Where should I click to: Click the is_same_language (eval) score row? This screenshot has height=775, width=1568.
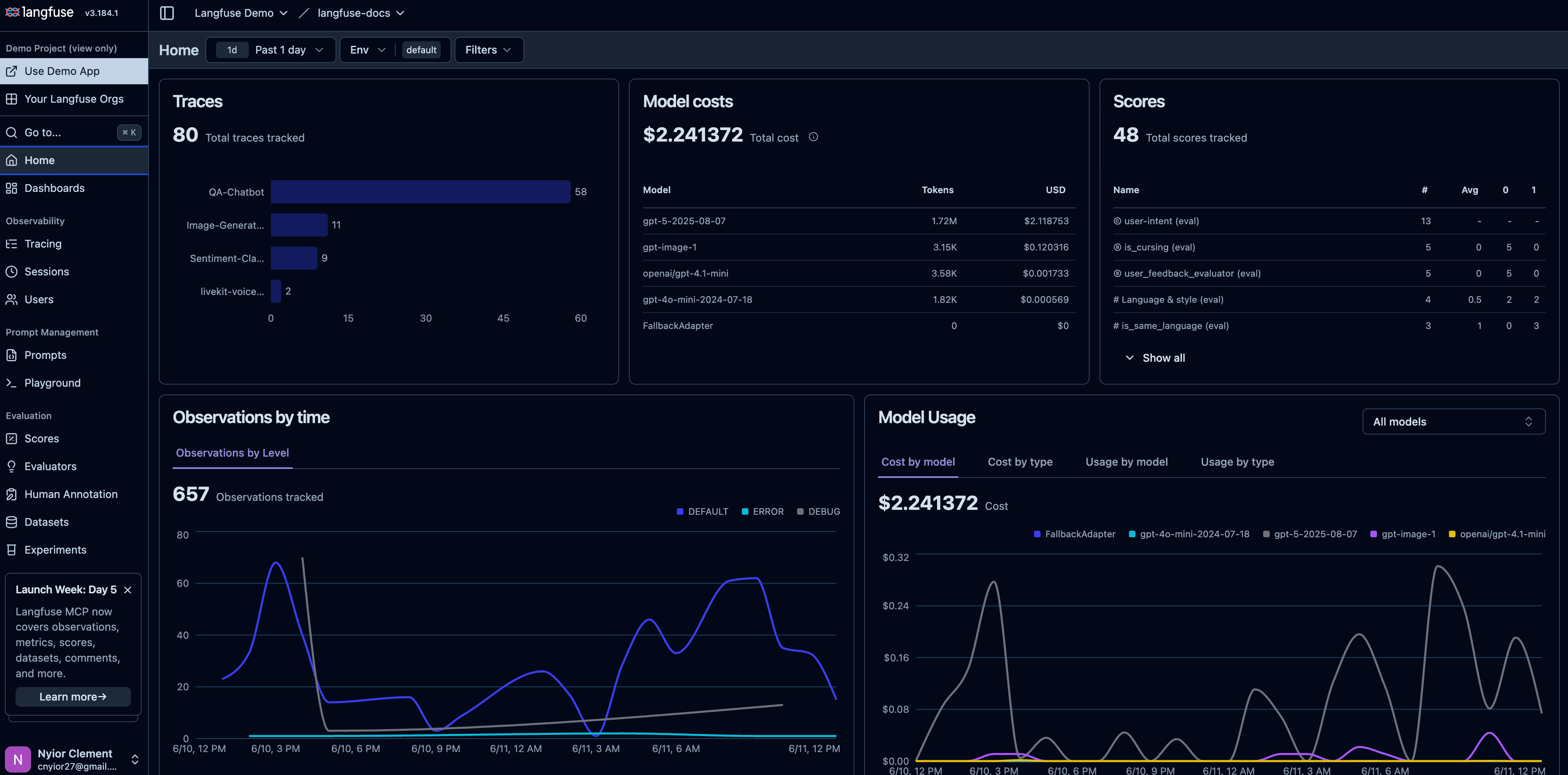pyautogui.click(x=1329, y=326)
